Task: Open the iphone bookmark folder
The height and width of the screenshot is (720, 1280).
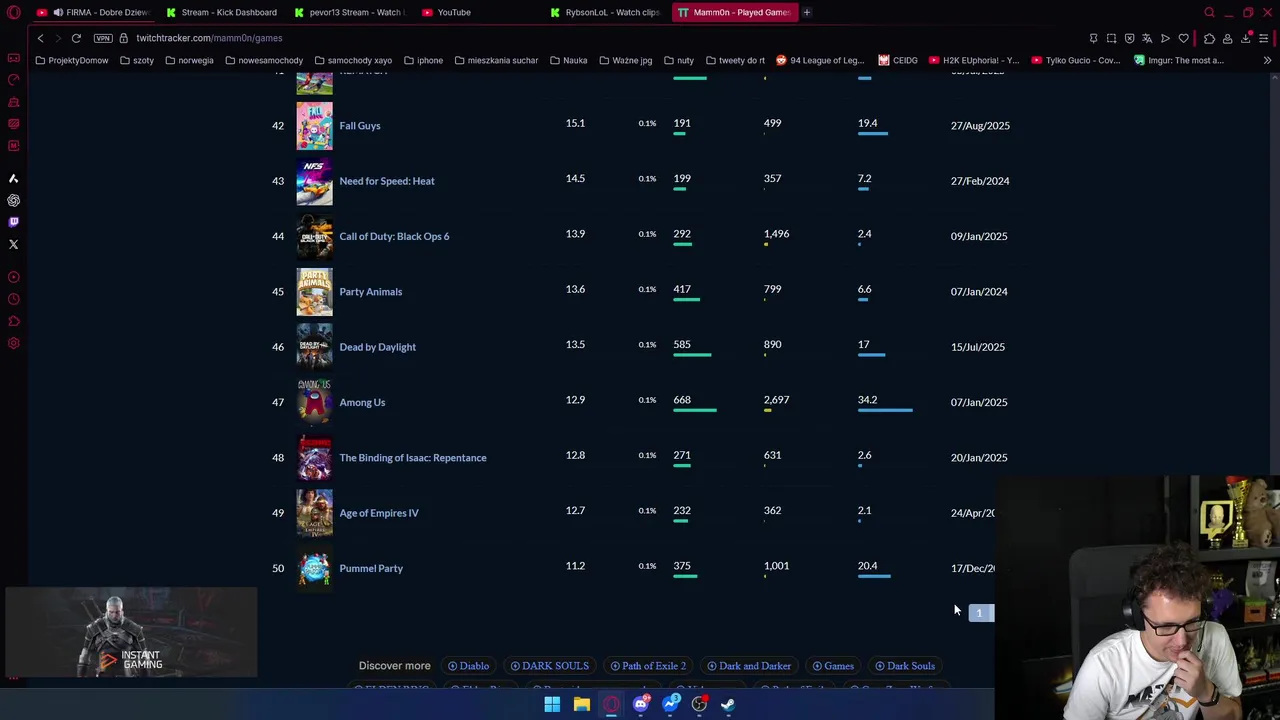Action: tap(423, 60)
